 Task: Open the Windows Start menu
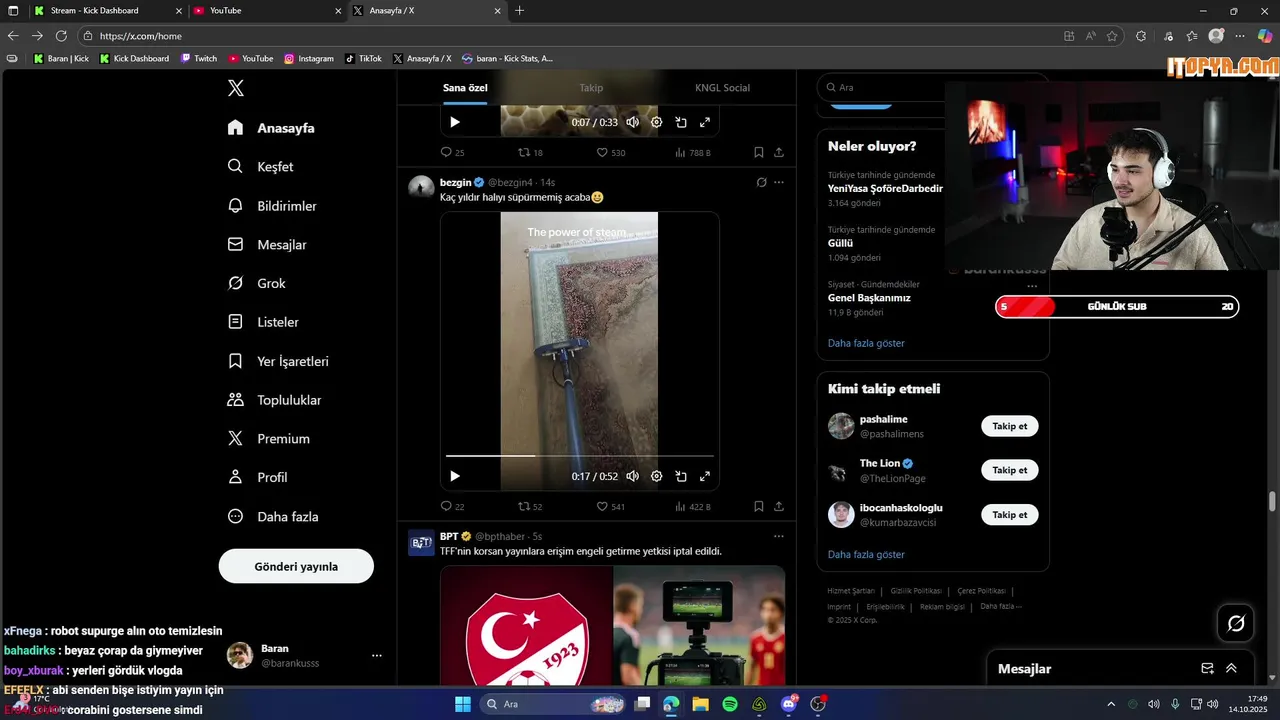point(463,704)
